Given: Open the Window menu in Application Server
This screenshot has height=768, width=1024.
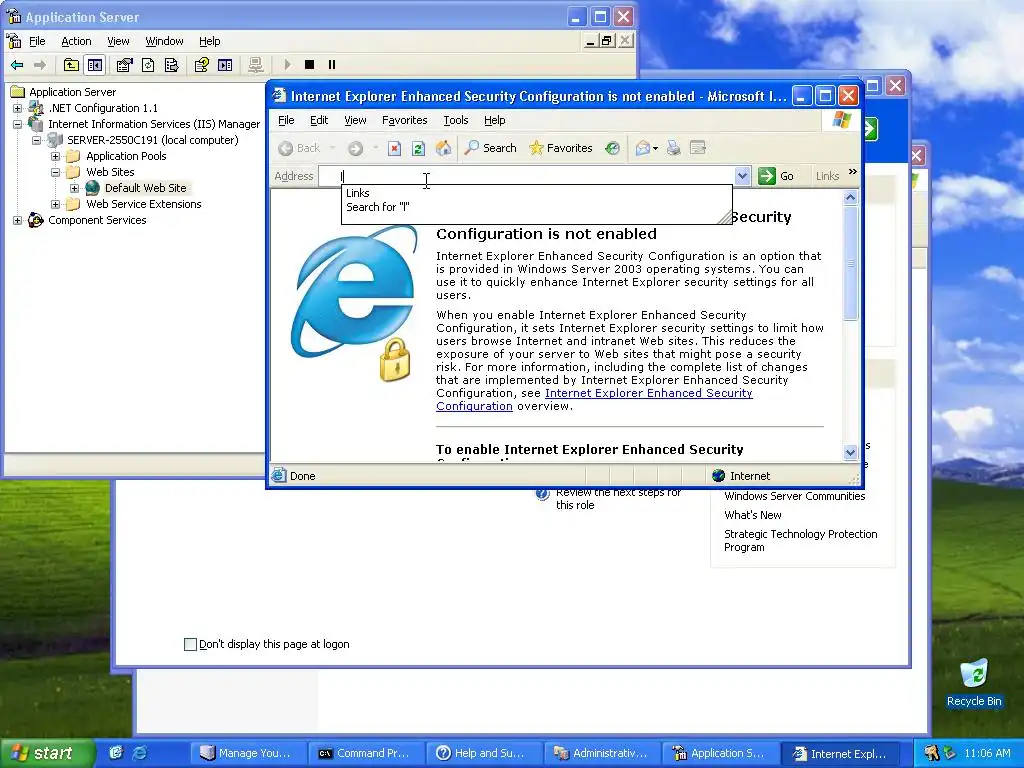Looking at the screenshot, I should 164,41.
